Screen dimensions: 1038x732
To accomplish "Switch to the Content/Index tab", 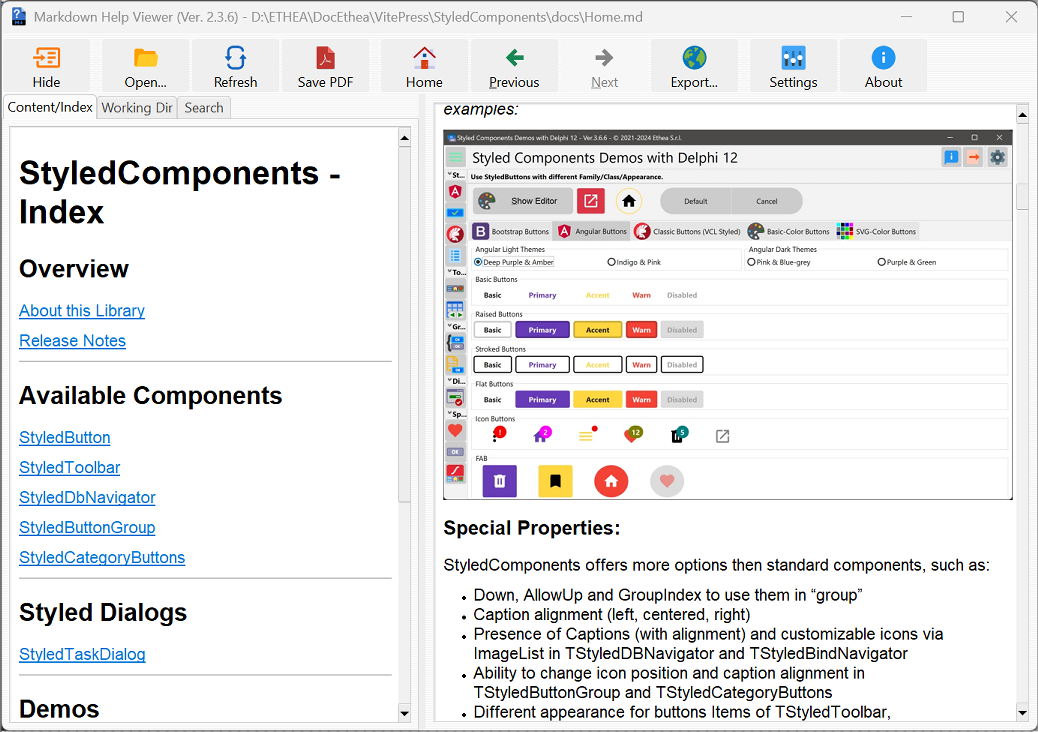I will [50, 107].
